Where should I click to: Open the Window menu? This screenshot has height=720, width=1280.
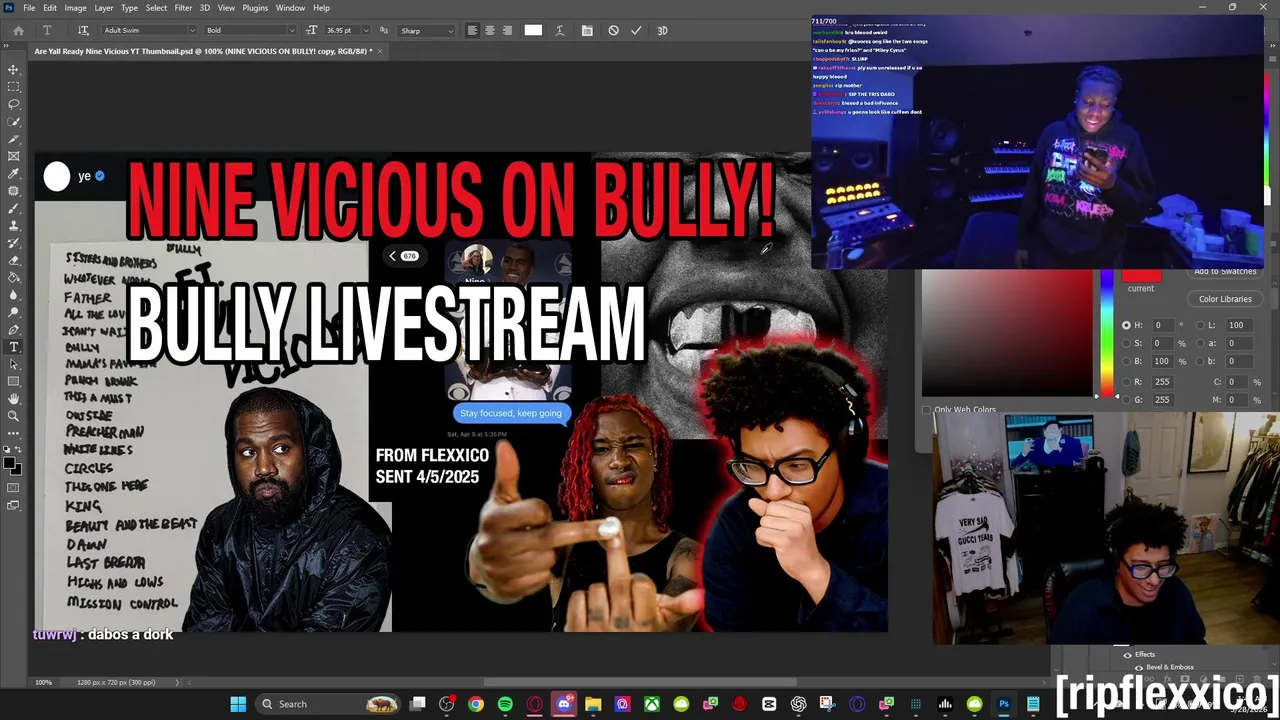click(x=290, y=8)
